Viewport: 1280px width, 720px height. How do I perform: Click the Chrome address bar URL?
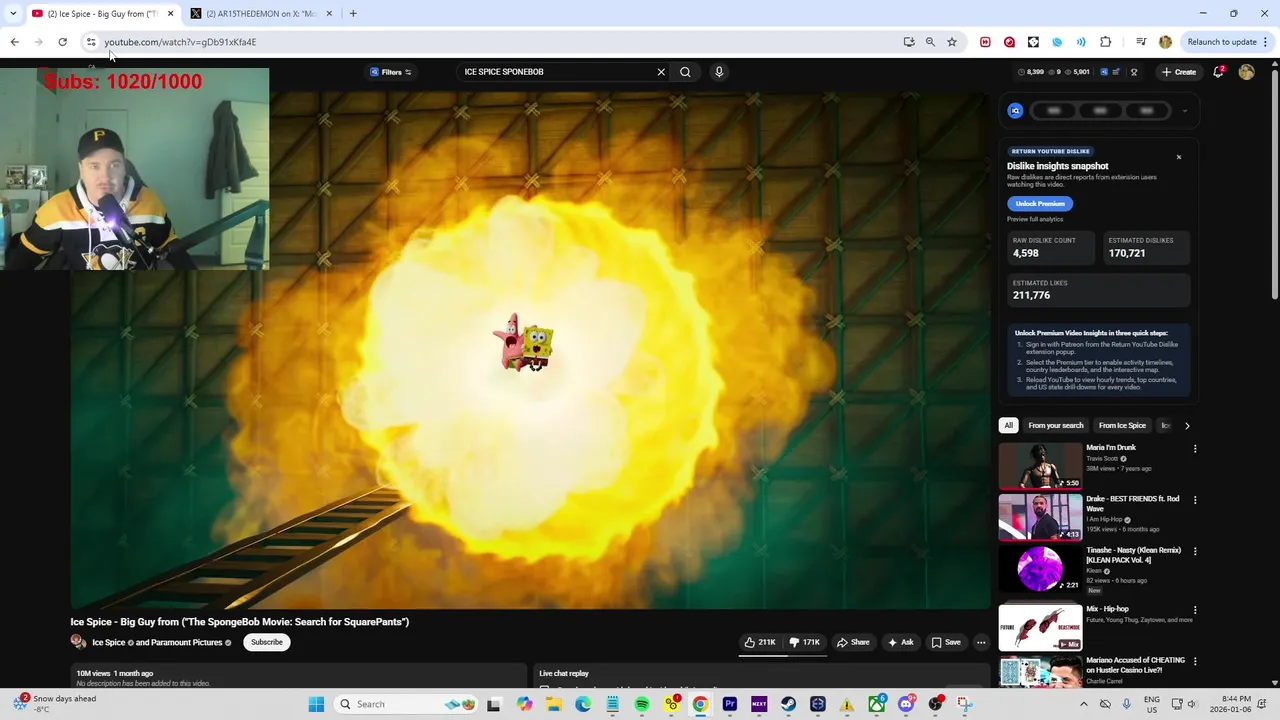(x=180, y=42)
